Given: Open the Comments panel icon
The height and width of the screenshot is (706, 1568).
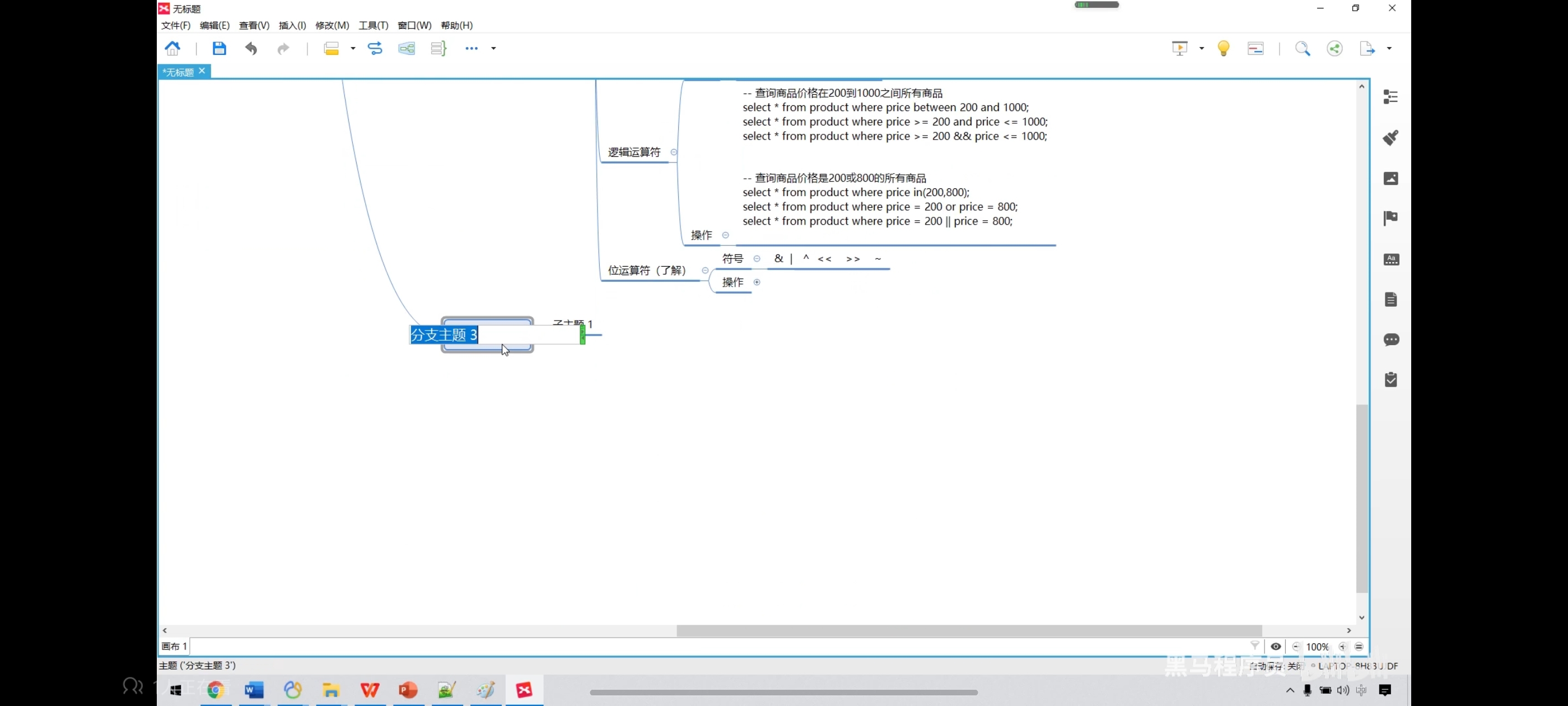Looking at the screenshot, I should coord(1390,340).
